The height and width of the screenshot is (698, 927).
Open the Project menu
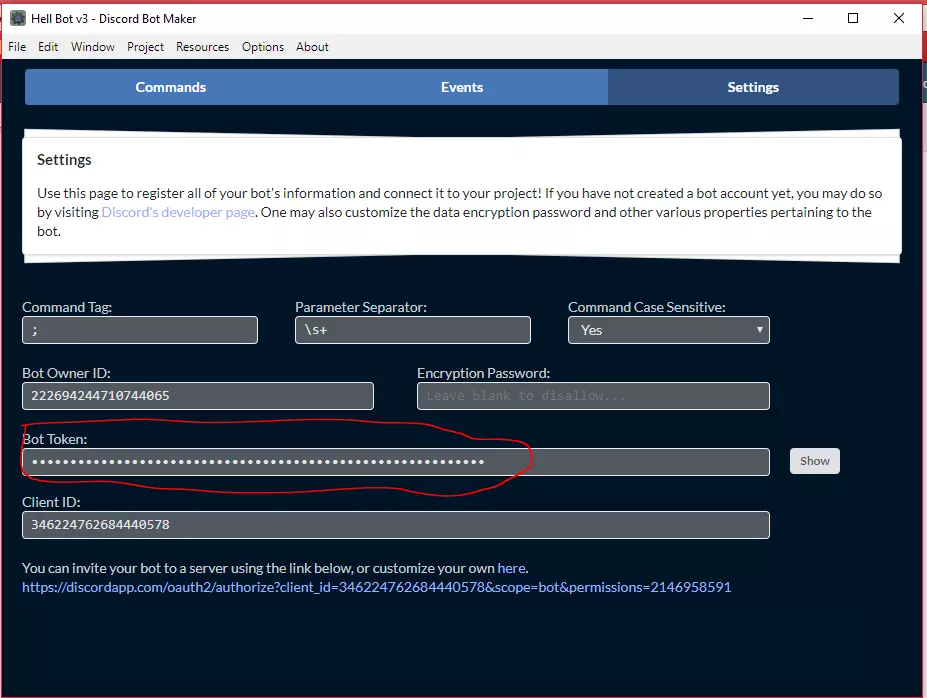click(145, 47)
